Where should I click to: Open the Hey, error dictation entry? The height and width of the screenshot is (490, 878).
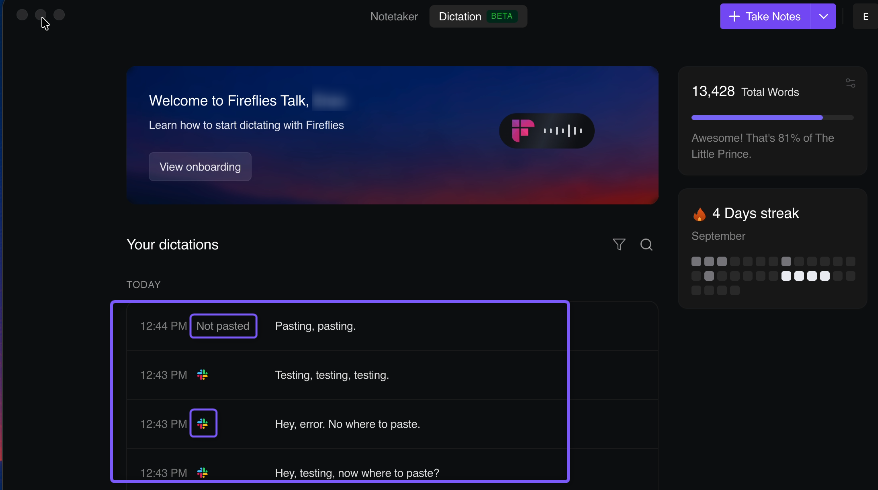(392, 424)
